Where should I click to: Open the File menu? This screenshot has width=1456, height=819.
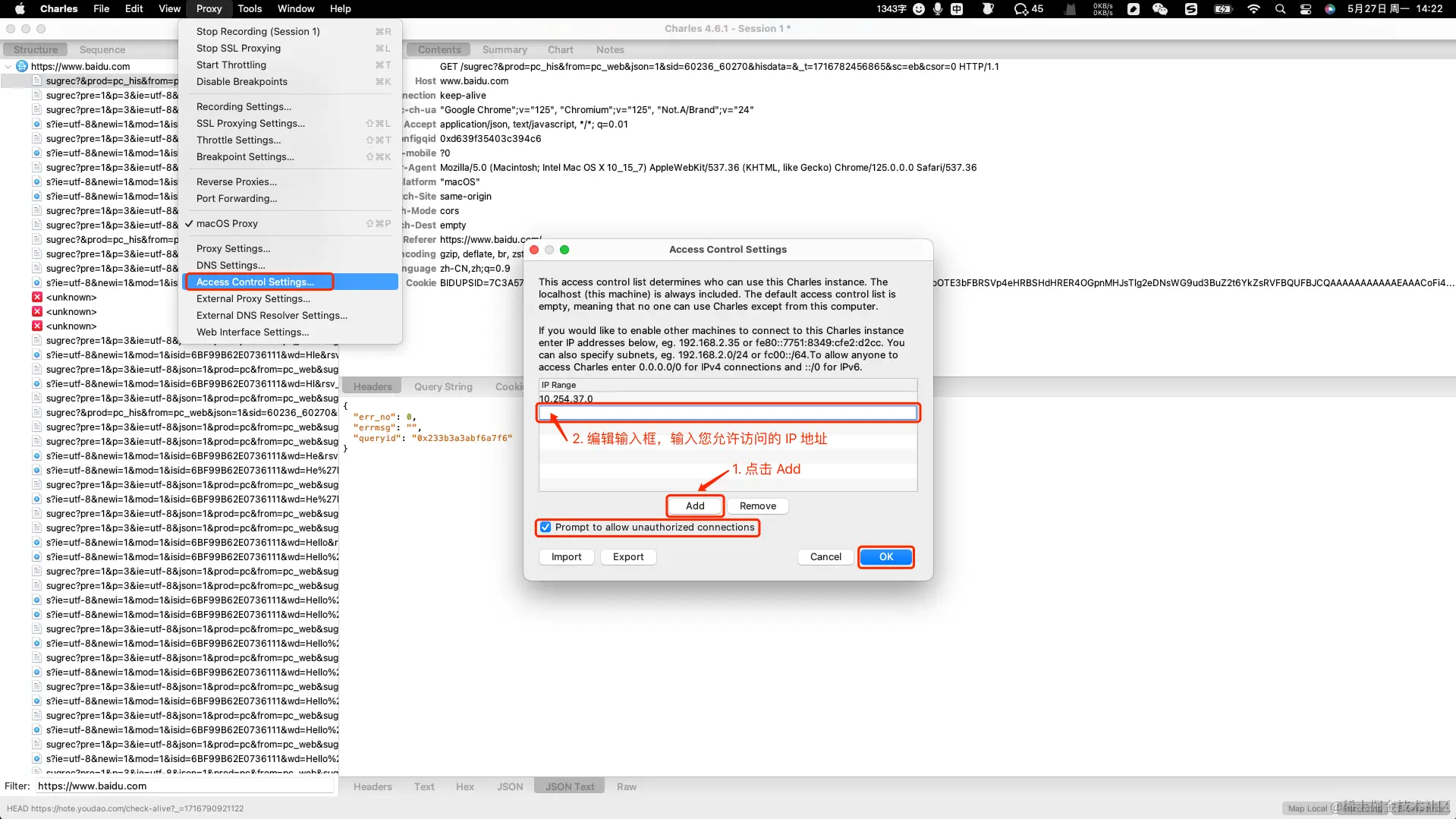pos(101,9)
